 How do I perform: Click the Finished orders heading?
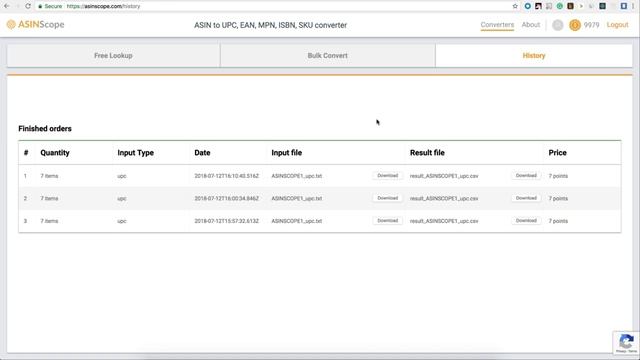[45, 129]
